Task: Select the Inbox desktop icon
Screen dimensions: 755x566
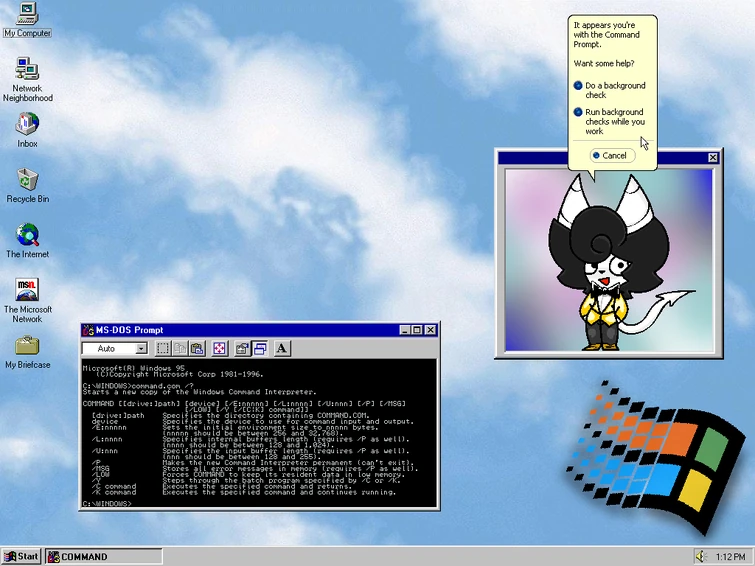Action: coord(27,130)
